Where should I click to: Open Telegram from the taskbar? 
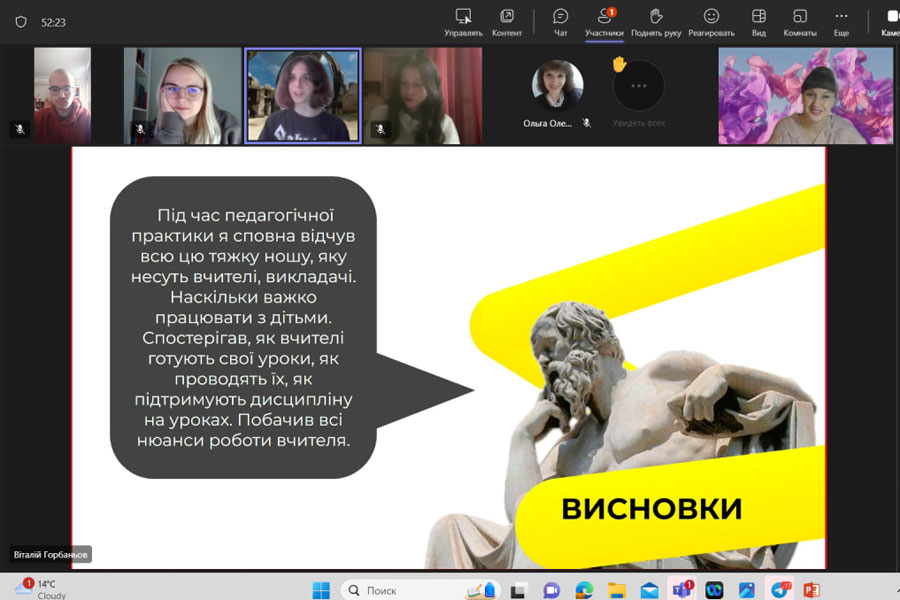pyautogui.click(x=779, y=589)
